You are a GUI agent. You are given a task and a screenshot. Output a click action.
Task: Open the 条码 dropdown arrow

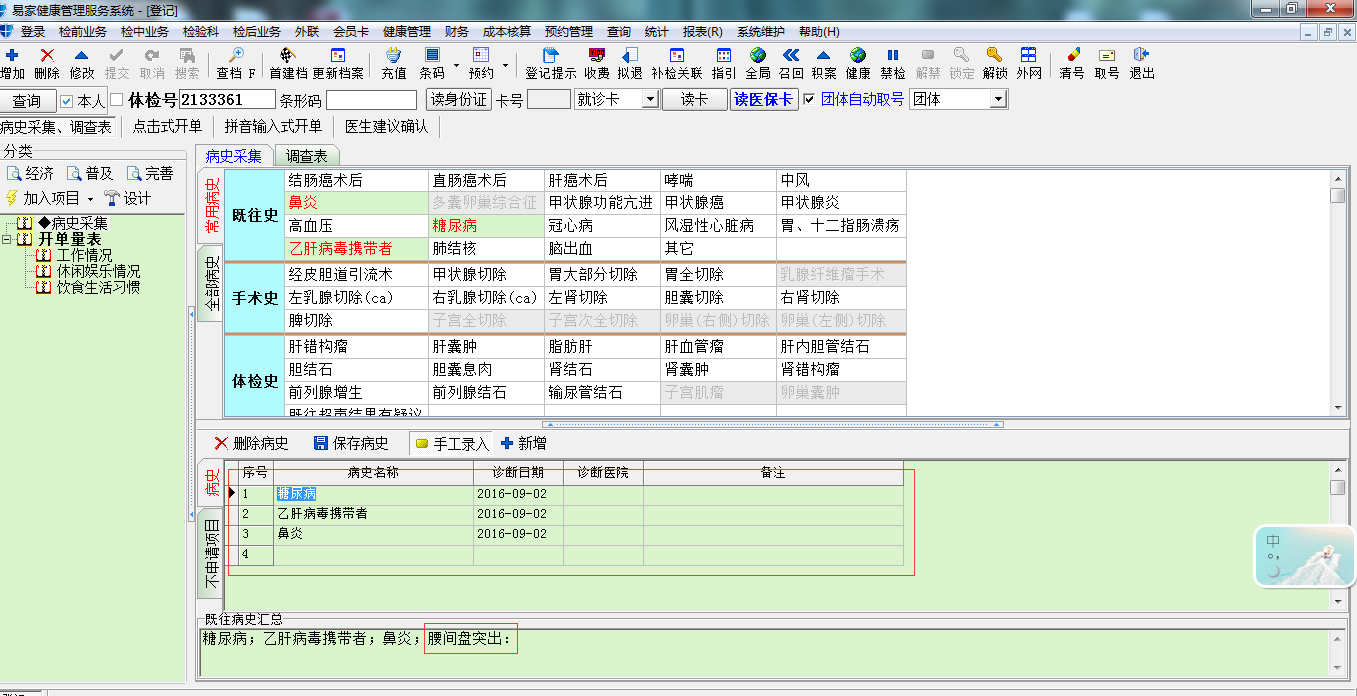point(456,66)
